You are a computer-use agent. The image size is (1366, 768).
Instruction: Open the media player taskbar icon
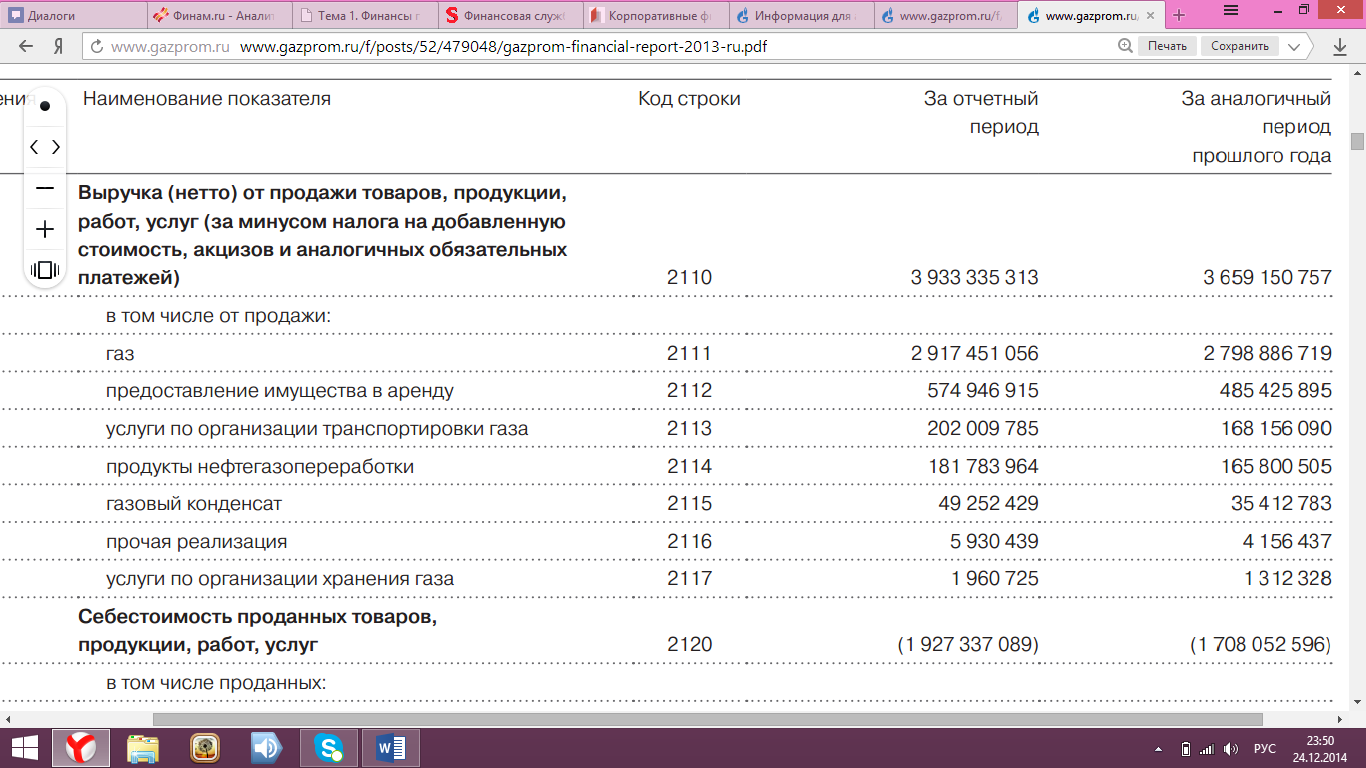(x=205, y=748)
